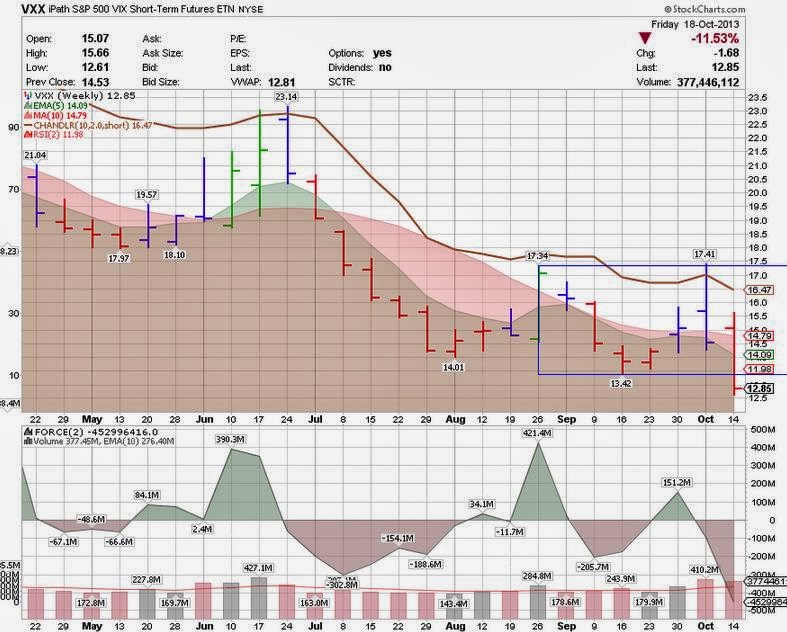Click the Dividends value no

pyautogui.click(x=385, y=67)
